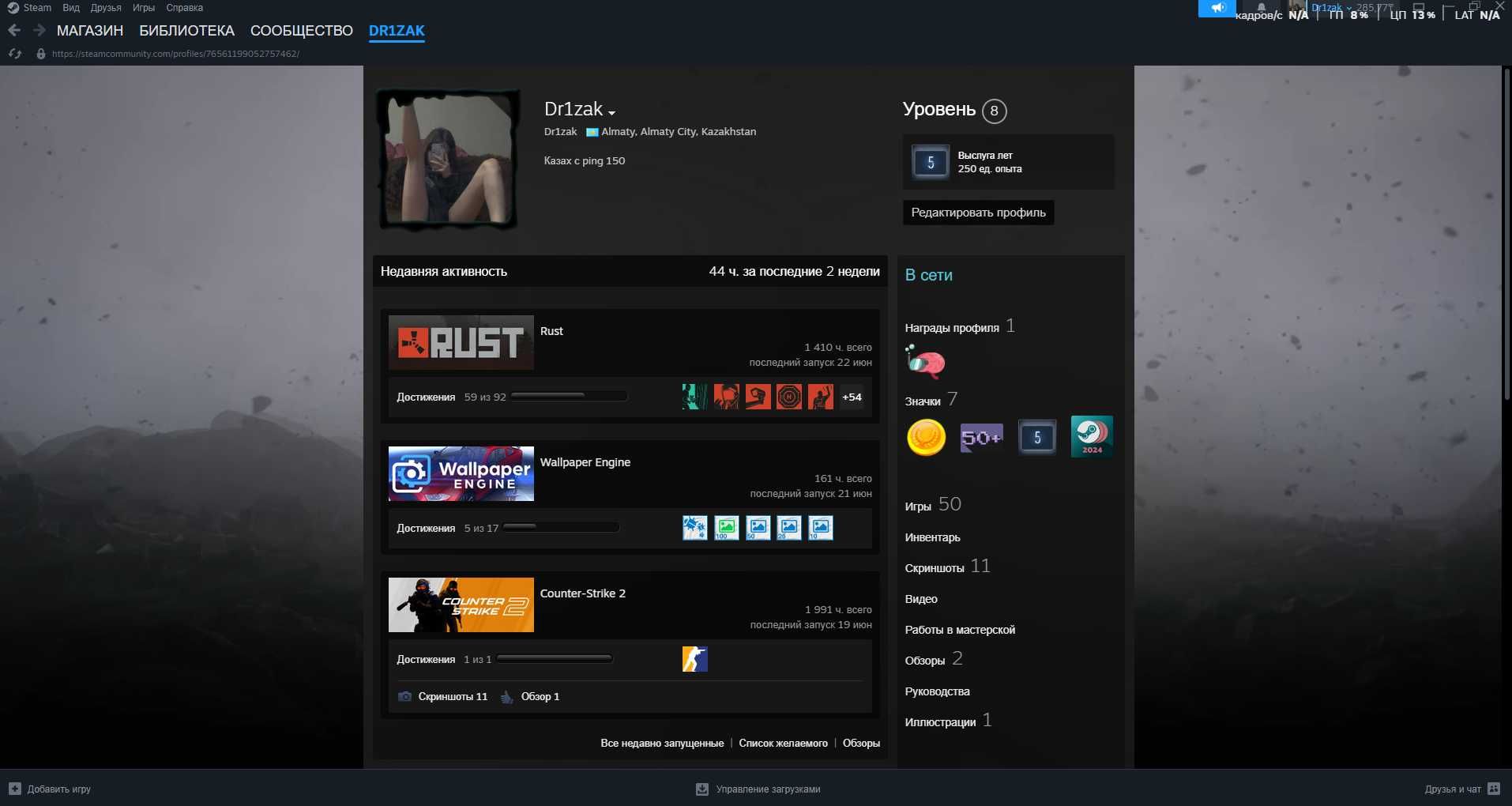The image size is (1512, 806).
Task: Open the 50+ games badge
Action: pyautogui.click(x=981, y=437)
